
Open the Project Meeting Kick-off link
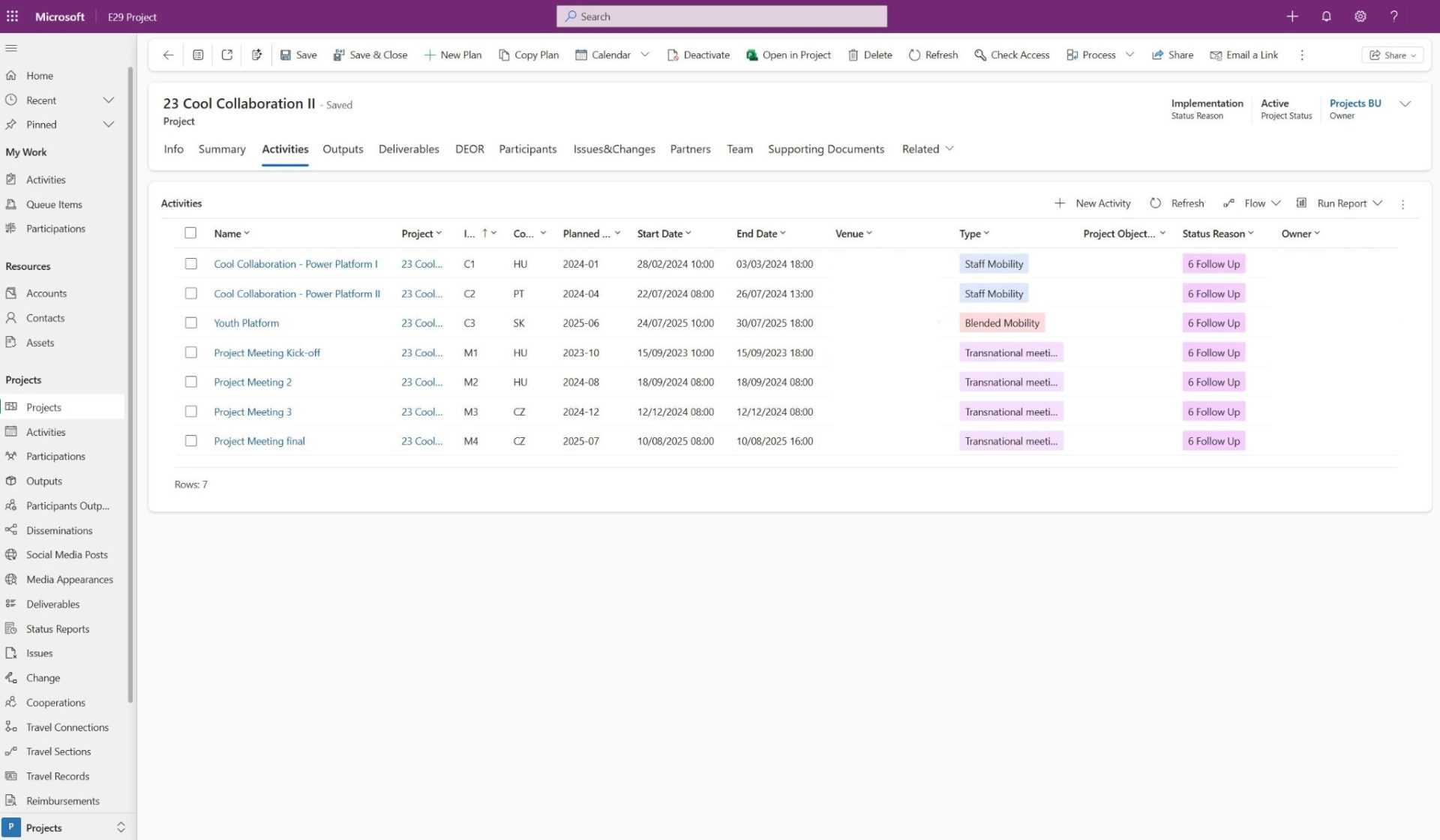click(x=266, y=352)
